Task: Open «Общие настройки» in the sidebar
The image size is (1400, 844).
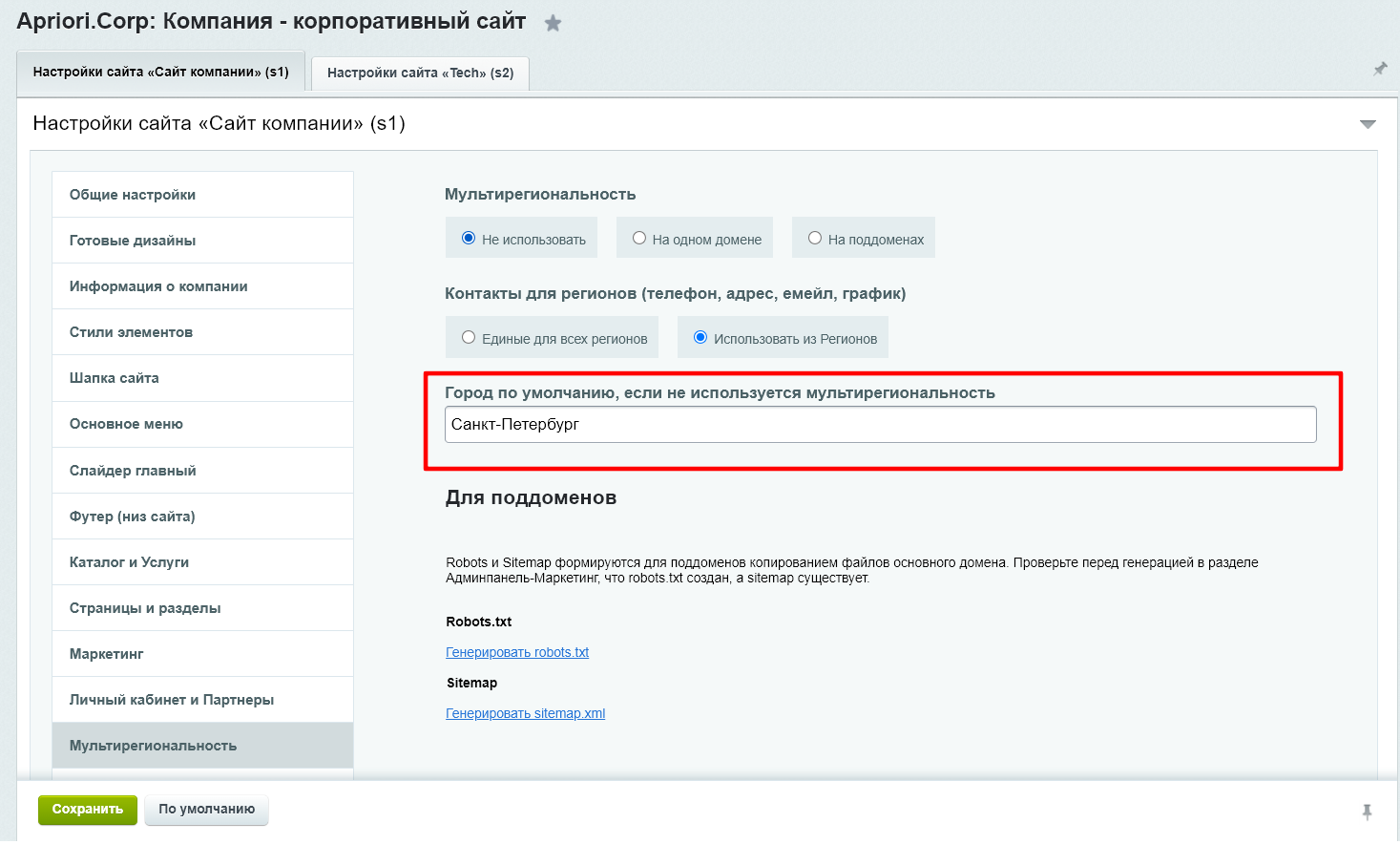Action: [133, 195]
